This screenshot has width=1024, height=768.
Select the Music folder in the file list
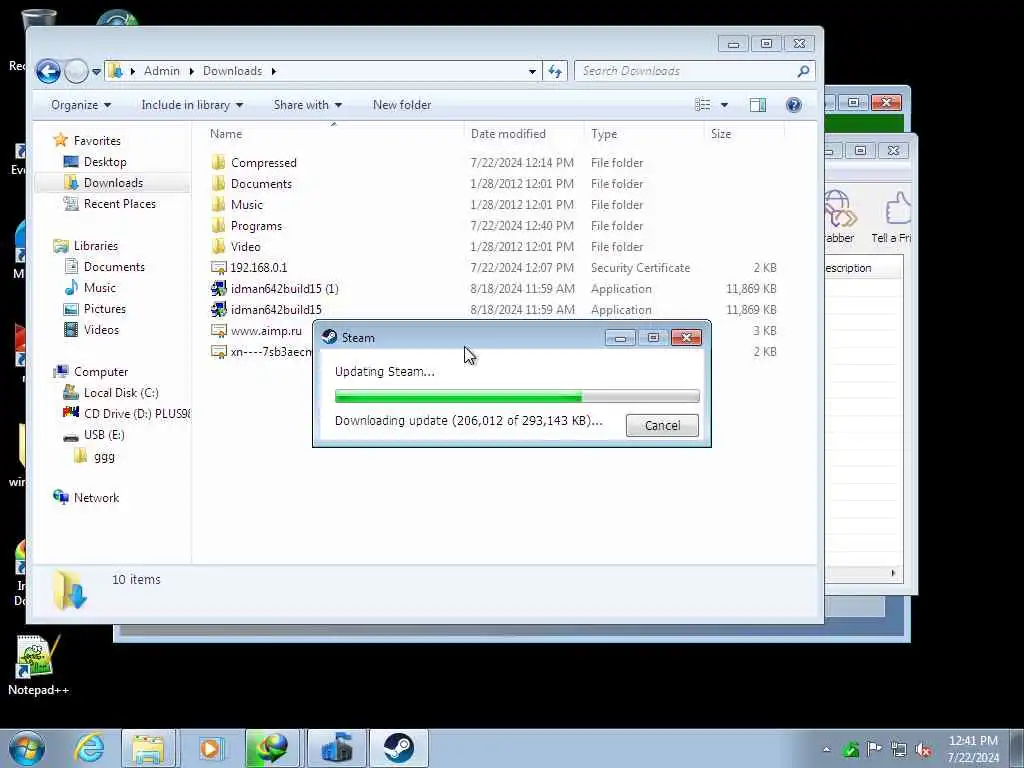(x=246, y=205)
